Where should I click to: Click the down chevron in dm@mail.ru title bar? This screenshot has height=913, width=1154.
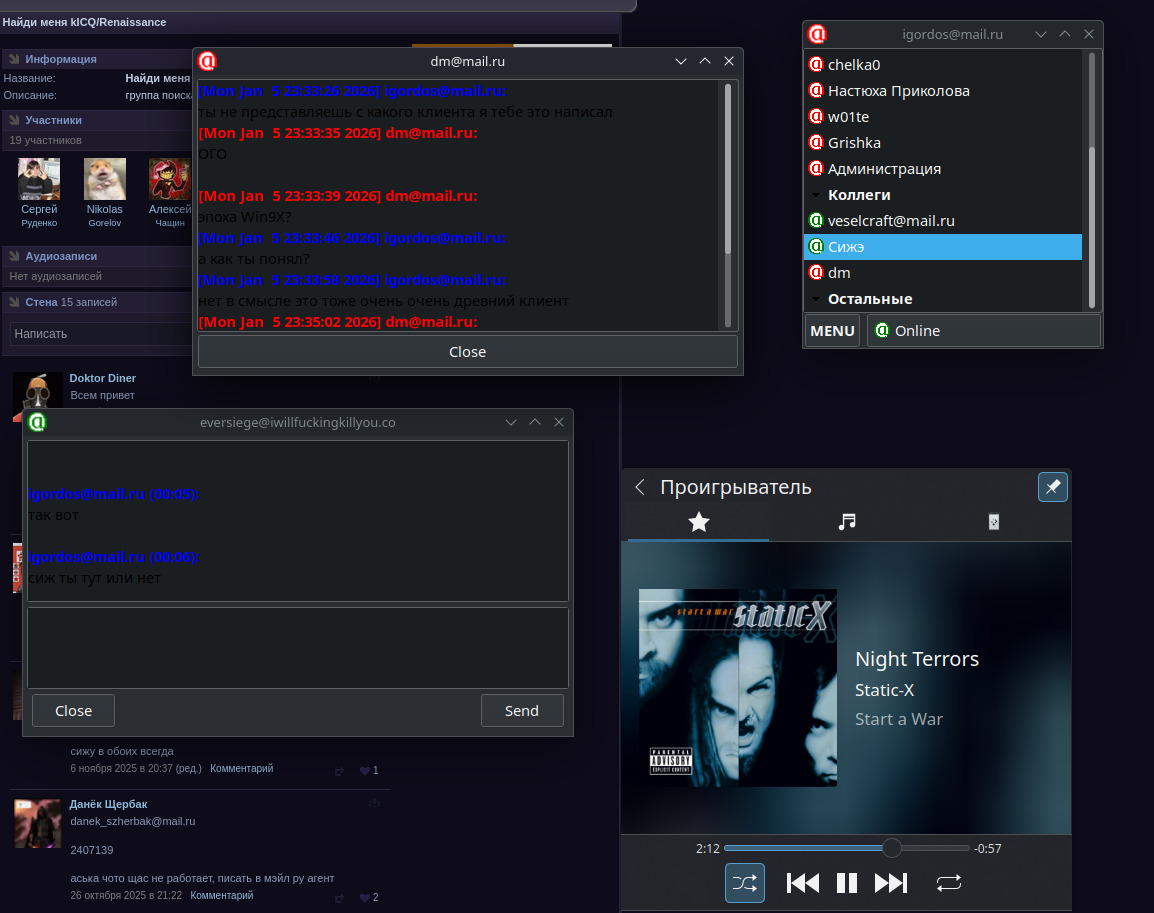coord(681,61)
